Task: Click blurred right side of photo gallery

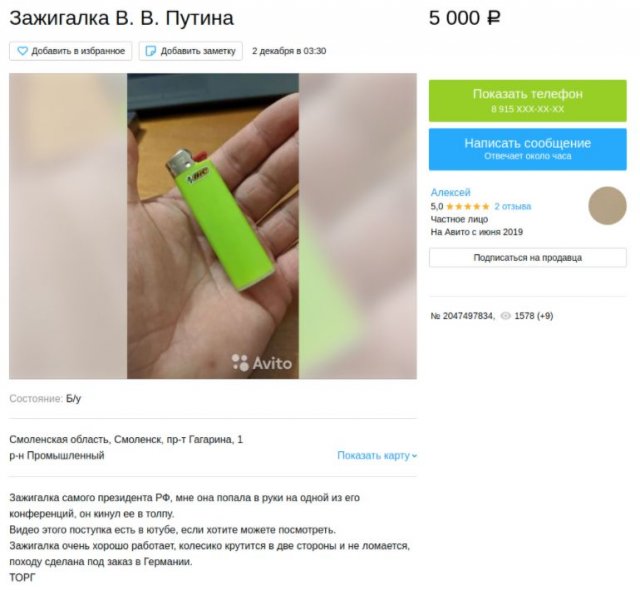Action: tap(358, 226)
